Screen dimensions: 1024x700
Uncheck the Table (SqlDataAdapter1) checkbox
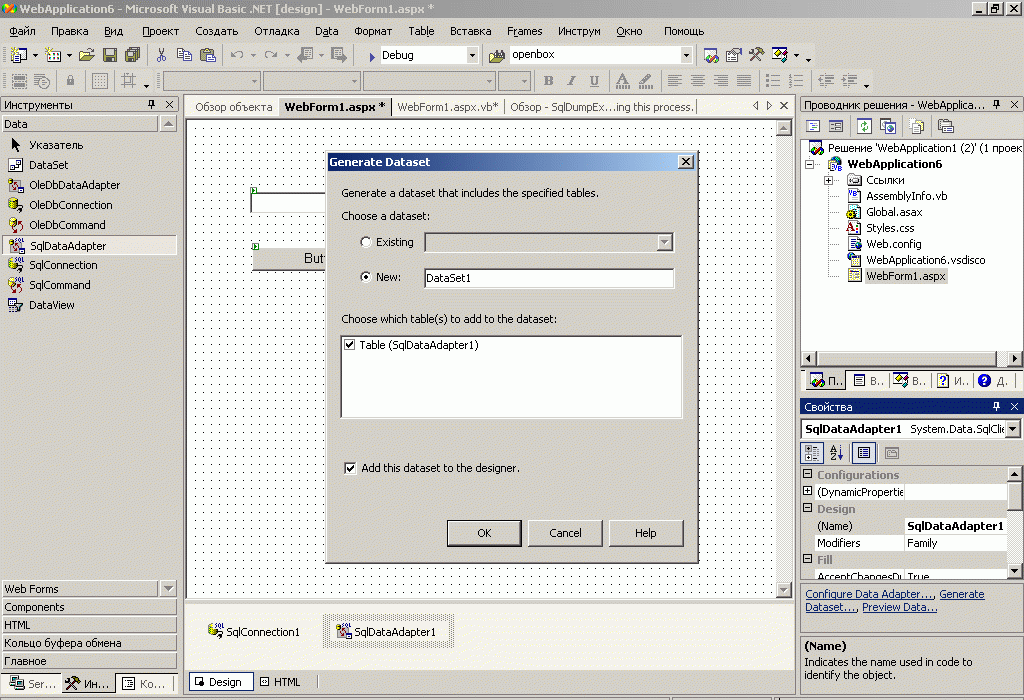click(x=349, y=345)
